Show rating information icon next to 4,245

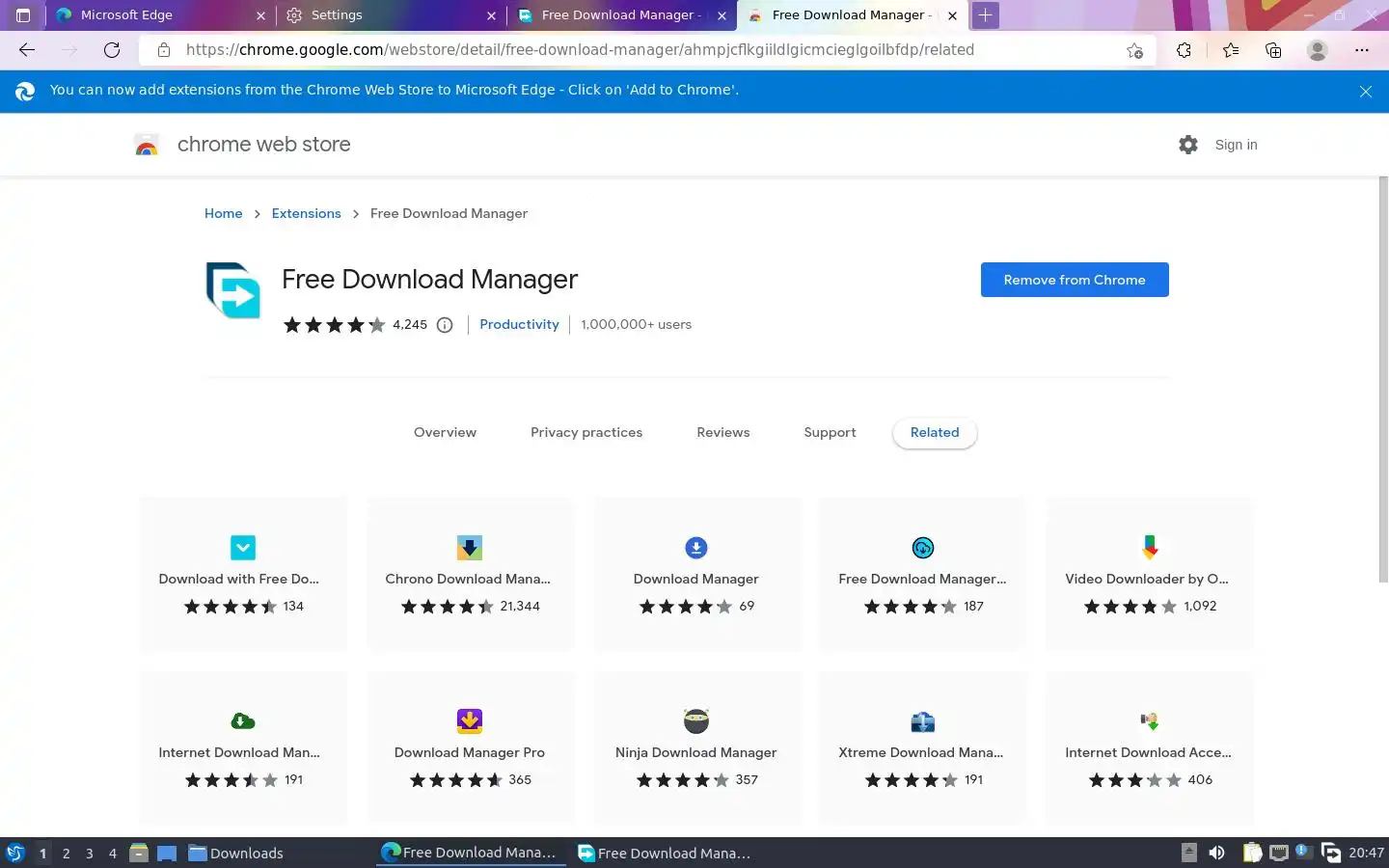pos(445,325)
